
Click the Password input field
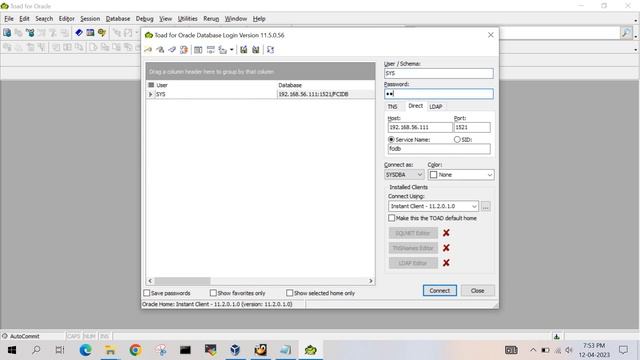point(438,94)
